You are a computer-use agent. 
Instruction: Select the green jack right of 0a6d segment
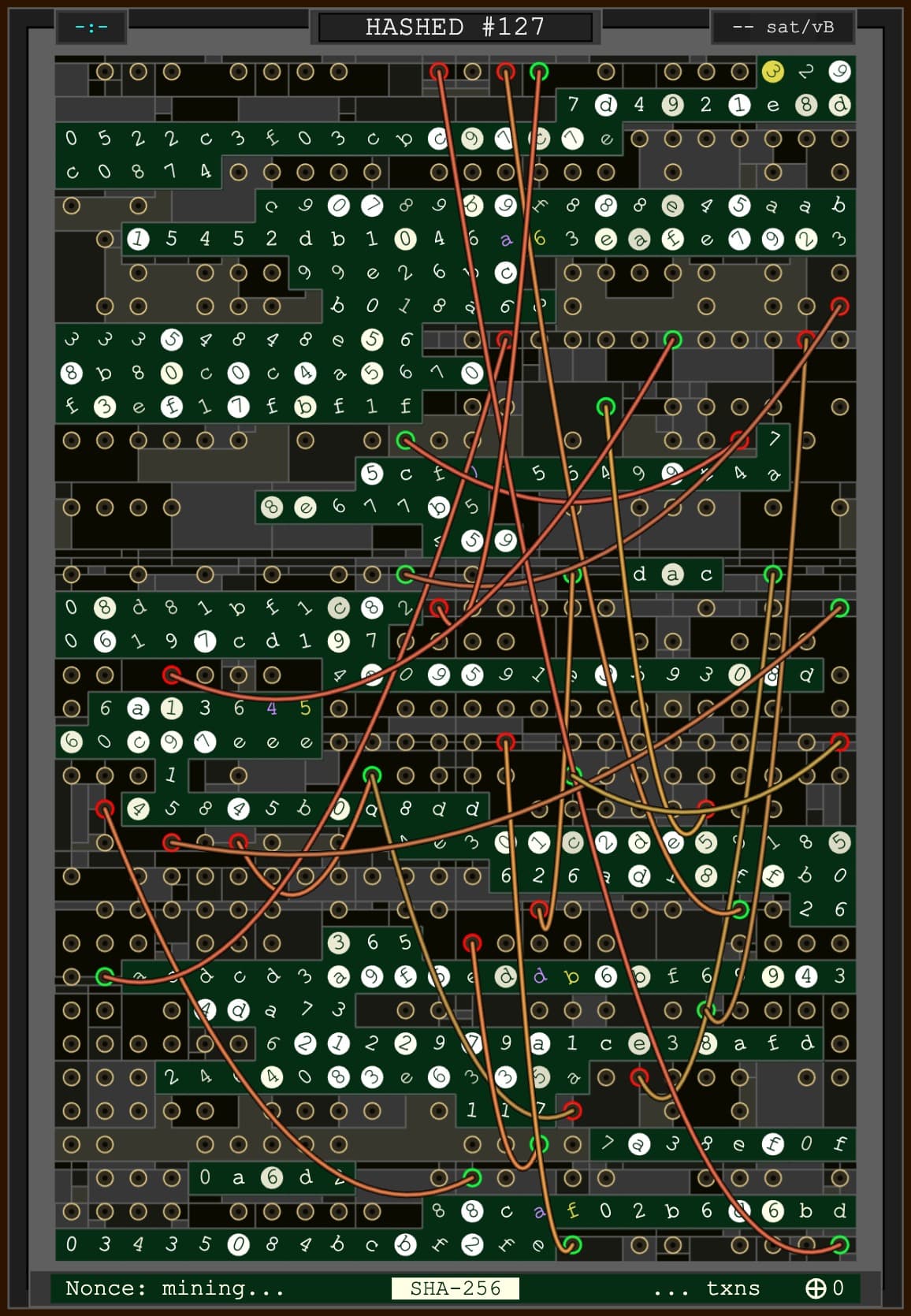[472, 1177]
